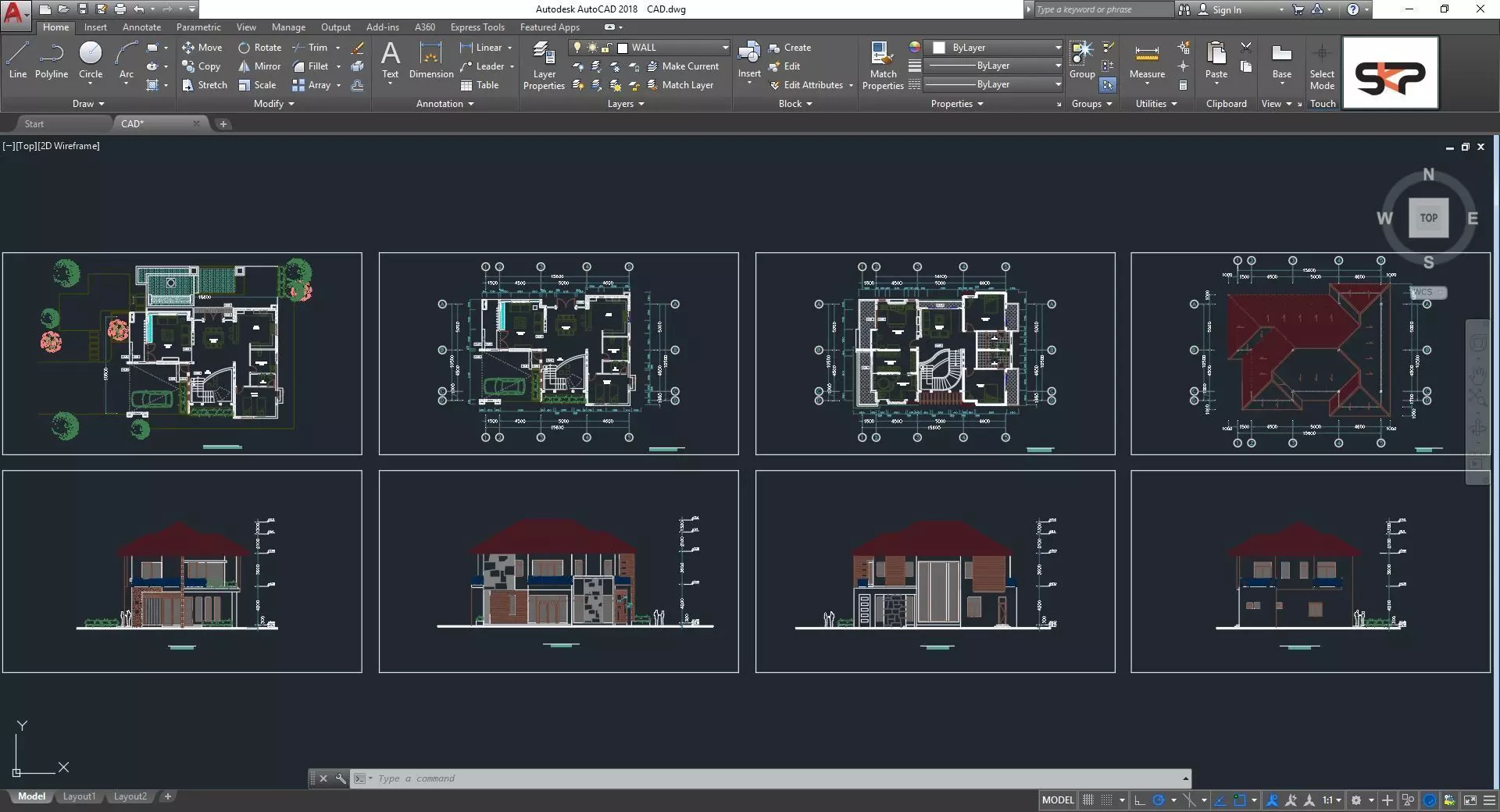Open the status bar Customization menu icon

[1489, 800]
